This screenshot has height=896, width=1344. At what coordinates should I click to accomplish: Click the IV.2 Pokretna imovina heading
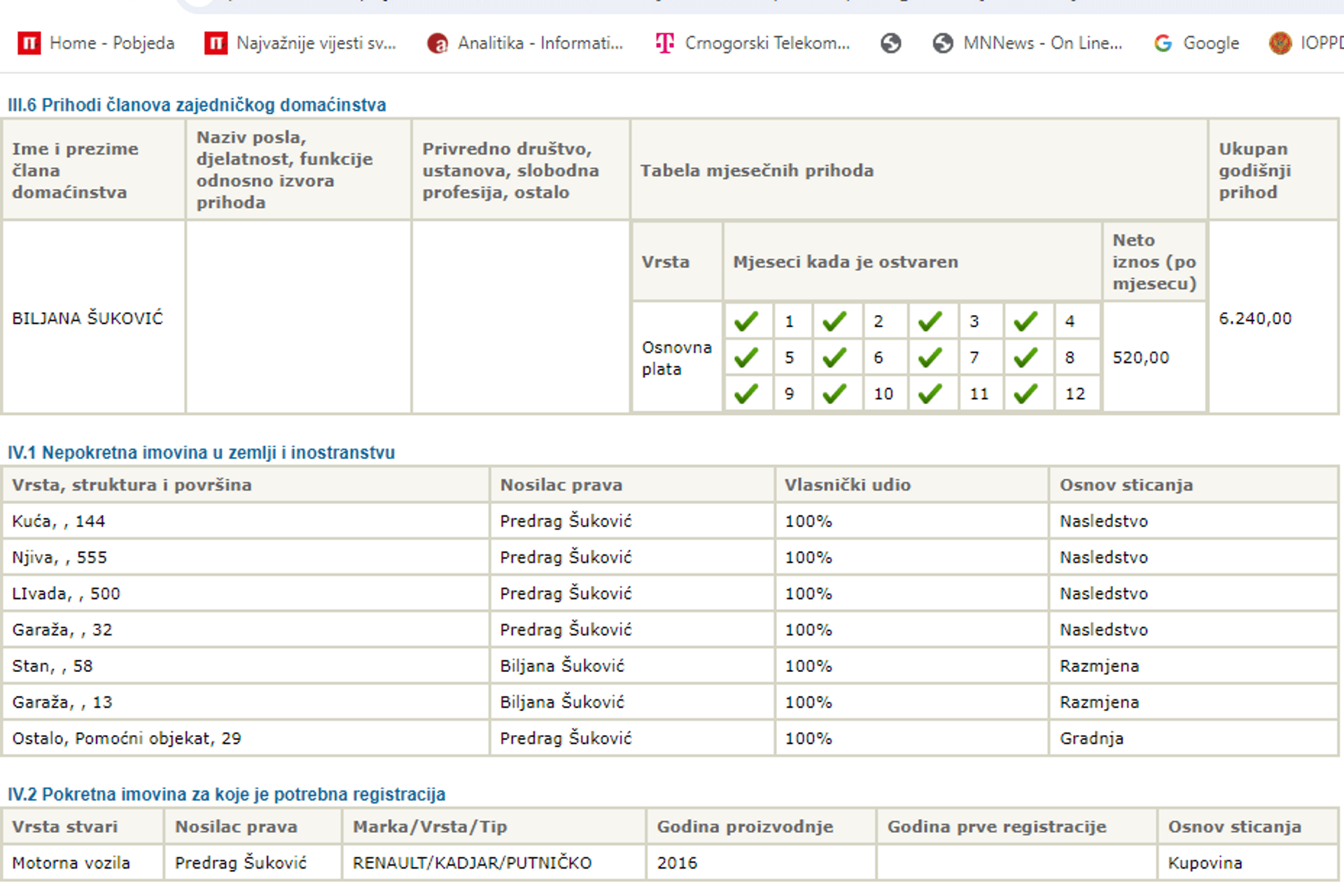point(226,794)
